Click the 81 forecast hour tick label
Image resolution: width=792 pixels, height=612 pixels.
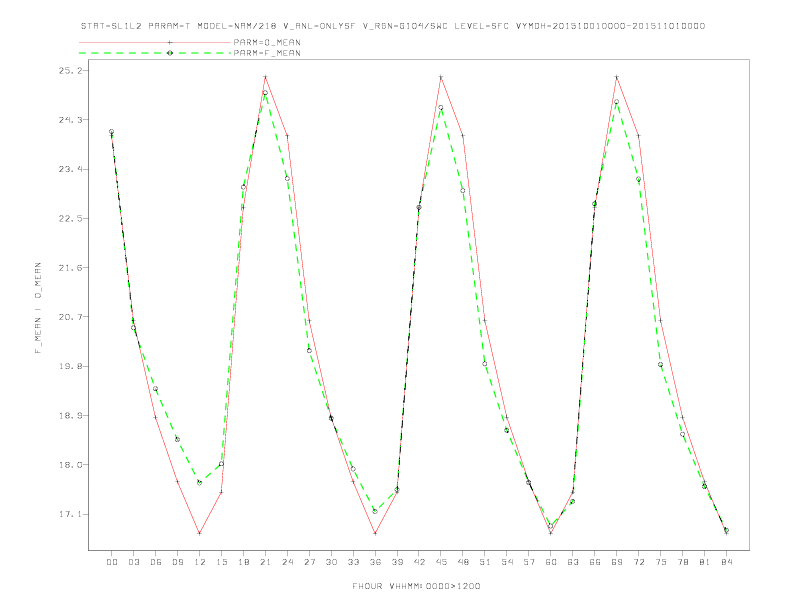coord(705,562)
